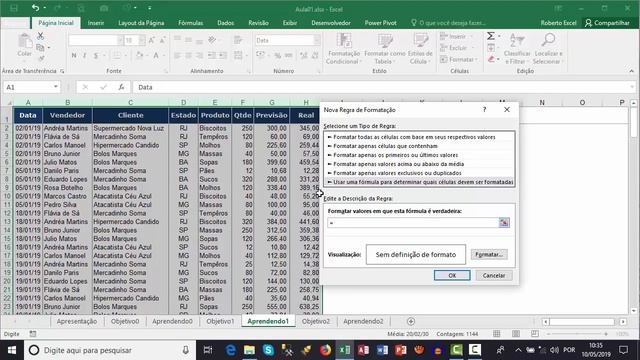Viewport: 640px width, 360px height.
Task: Open Firefox from taskbar
Action: [325, 350]
